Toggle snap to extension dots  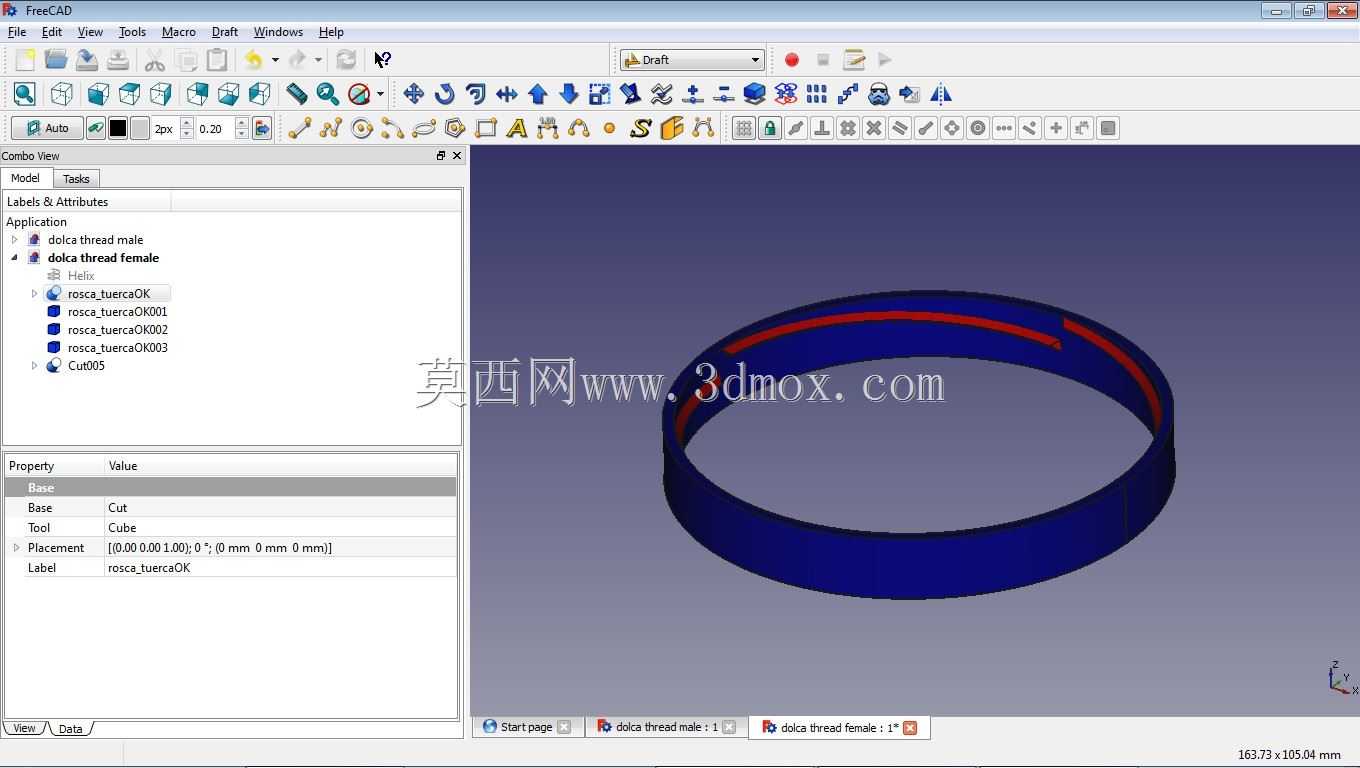pyautogui.click(x=1003, y=128)
